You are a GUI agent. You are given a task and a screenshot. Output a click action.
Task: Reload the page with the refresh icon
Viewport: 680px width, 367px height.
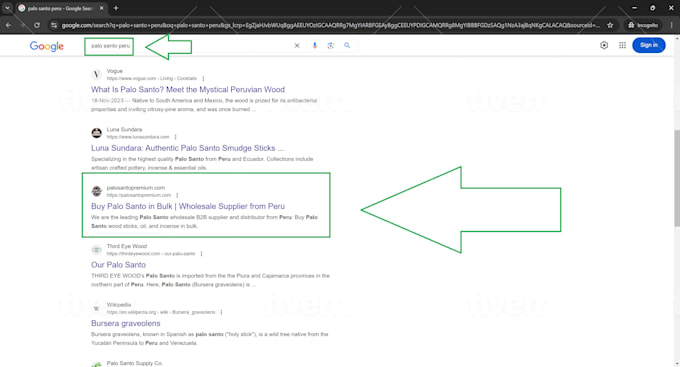(37, 25)
